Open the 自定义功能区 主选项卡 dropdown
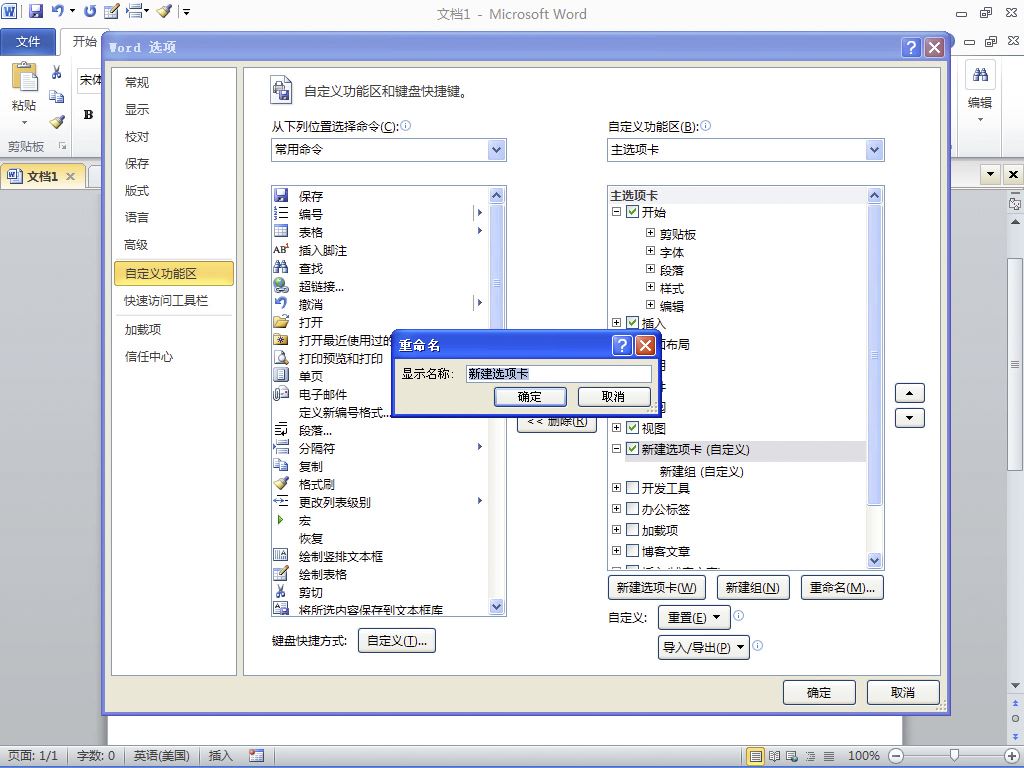The width and height of the screenshot is (1024, 768). (874, 150)
